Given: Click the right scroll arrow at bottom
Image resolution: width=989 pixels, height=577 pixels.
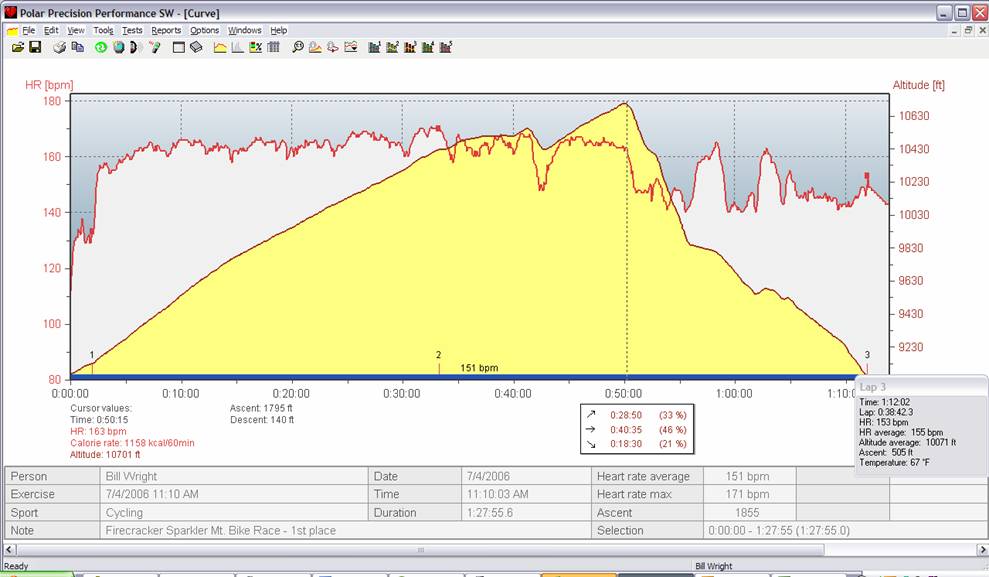Looking at the screenshot, I should click(982, 550).
